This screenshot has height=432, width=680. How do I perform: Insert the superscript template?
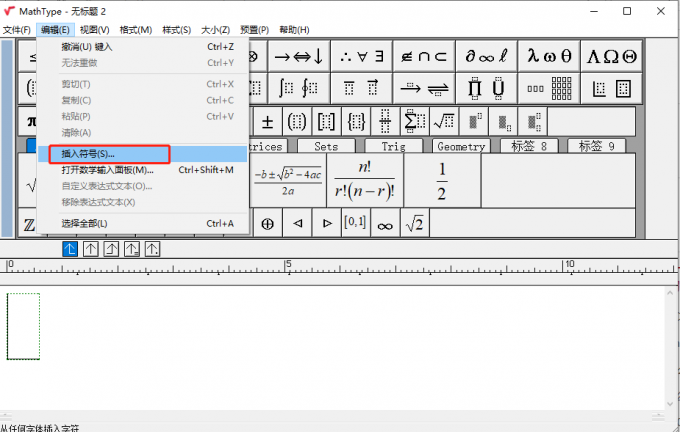click(x=474, y=122)
